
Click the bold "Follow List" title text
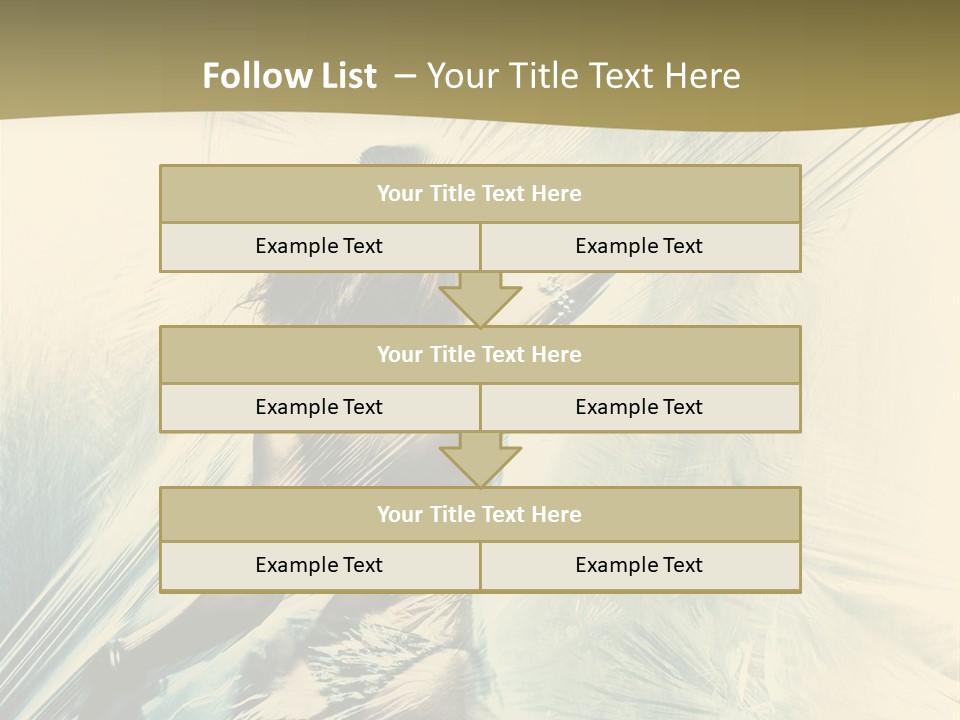pos(289,76)
